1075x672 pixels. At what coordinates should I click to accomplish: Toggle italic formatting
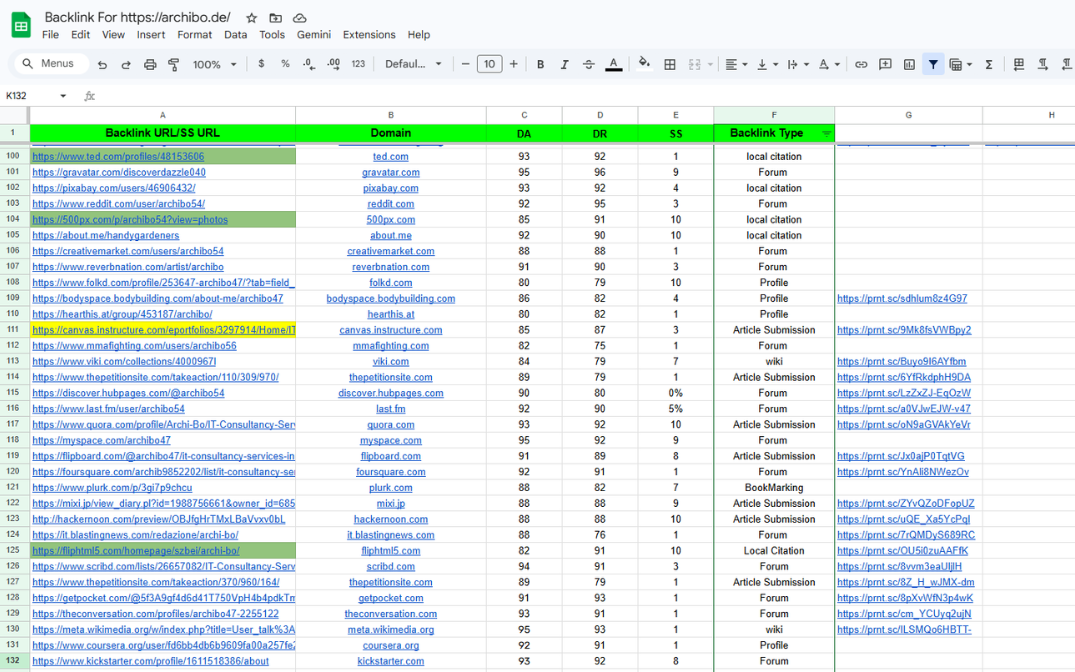click(x=564, y=64)
